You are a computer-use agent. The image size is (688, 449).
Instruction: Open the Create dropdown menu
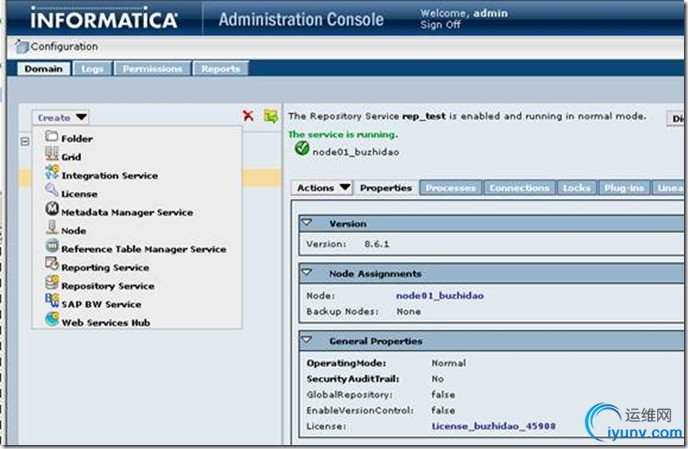click(x=61, y=118)
